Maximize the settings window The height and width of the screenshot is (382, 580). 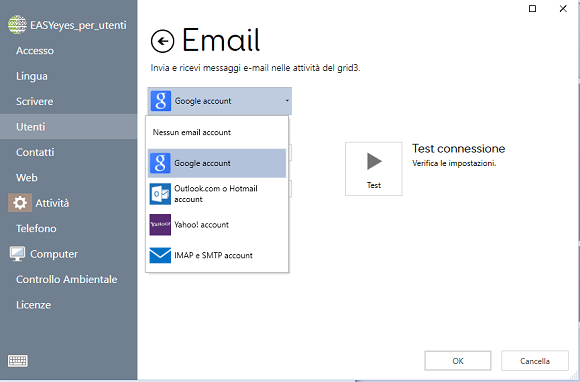tap(532, 9)
